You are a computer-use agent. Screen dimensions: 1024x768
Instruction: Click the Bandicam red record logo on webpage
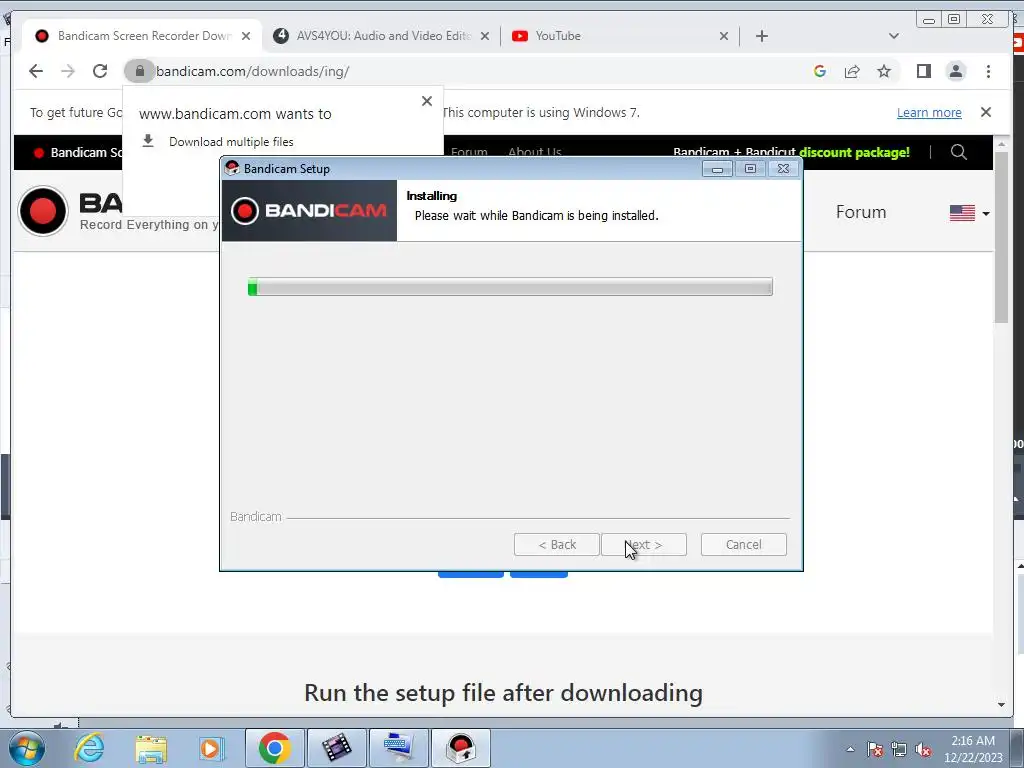coord(43,211)
